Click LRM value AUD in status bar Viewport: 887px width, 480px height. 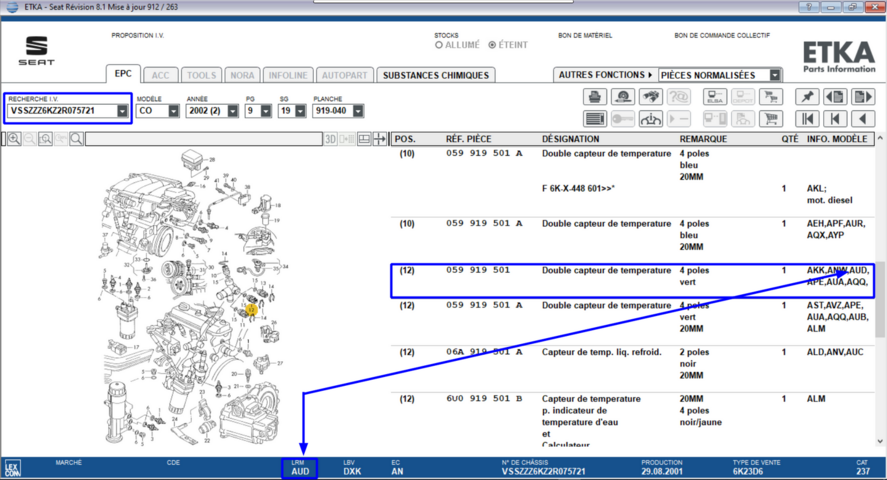[300, 472]
